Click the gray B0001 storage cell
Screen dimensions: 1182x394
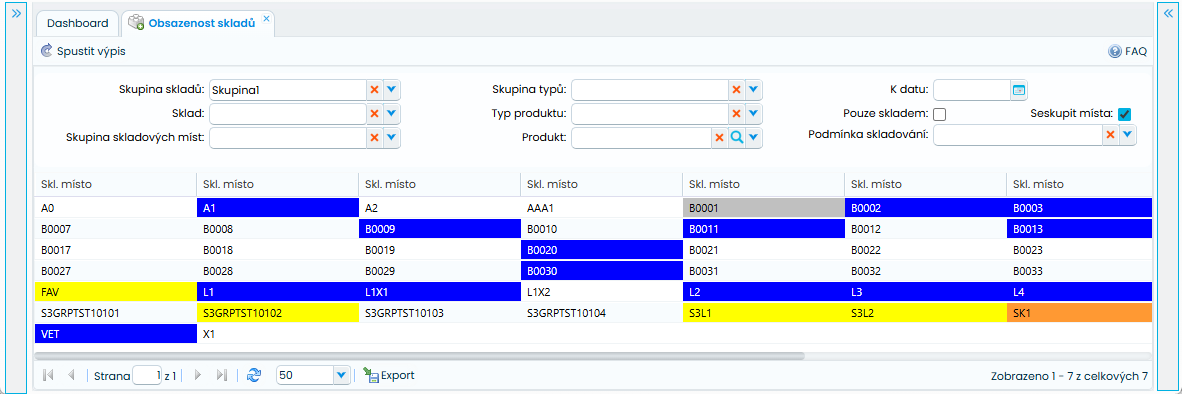(x=763, y=207)
